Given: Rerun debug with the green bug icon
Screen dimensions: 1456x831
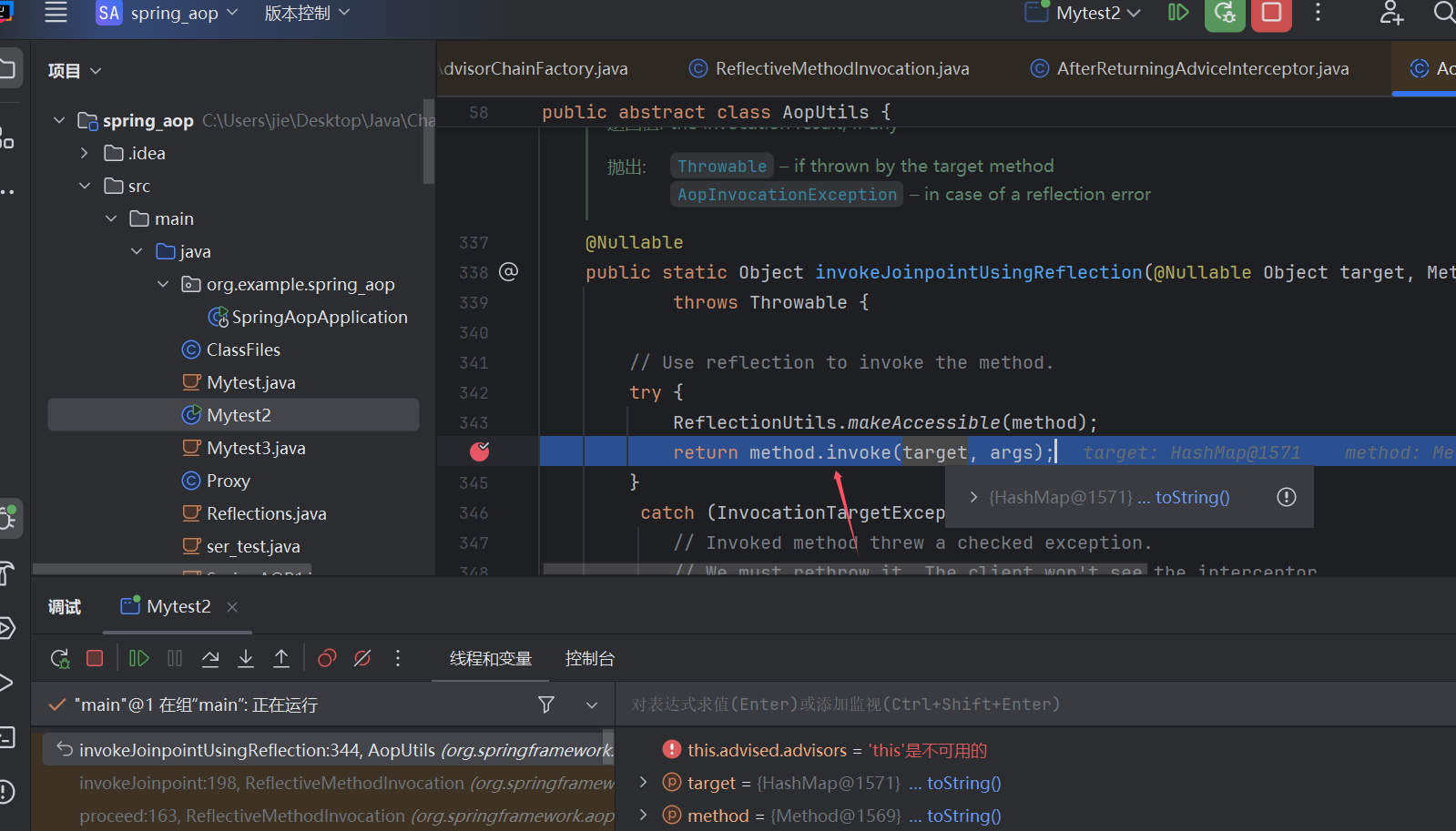Looking at the screenshot, I should click(x=1225, y=13).
